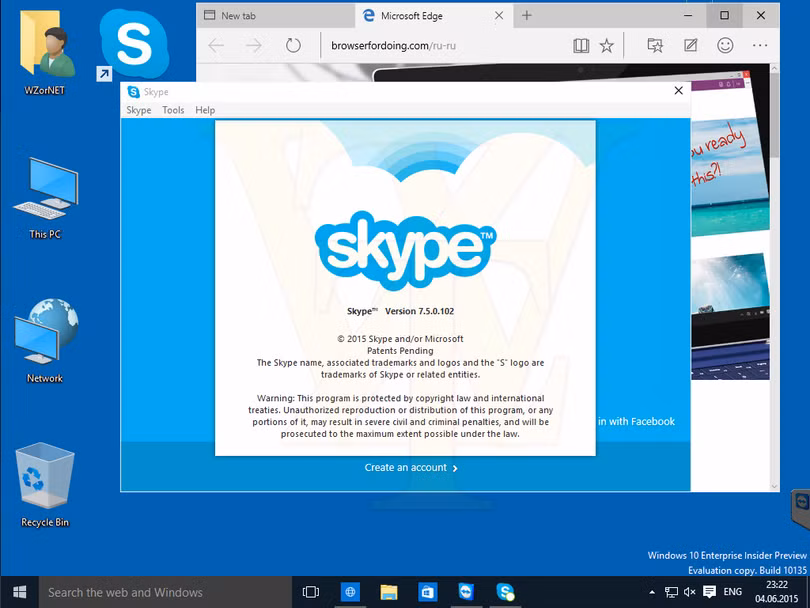Open the Store app from the taskbar
Image resolution: width=810 pixels, height=608 pixels.
coord(427,592)
